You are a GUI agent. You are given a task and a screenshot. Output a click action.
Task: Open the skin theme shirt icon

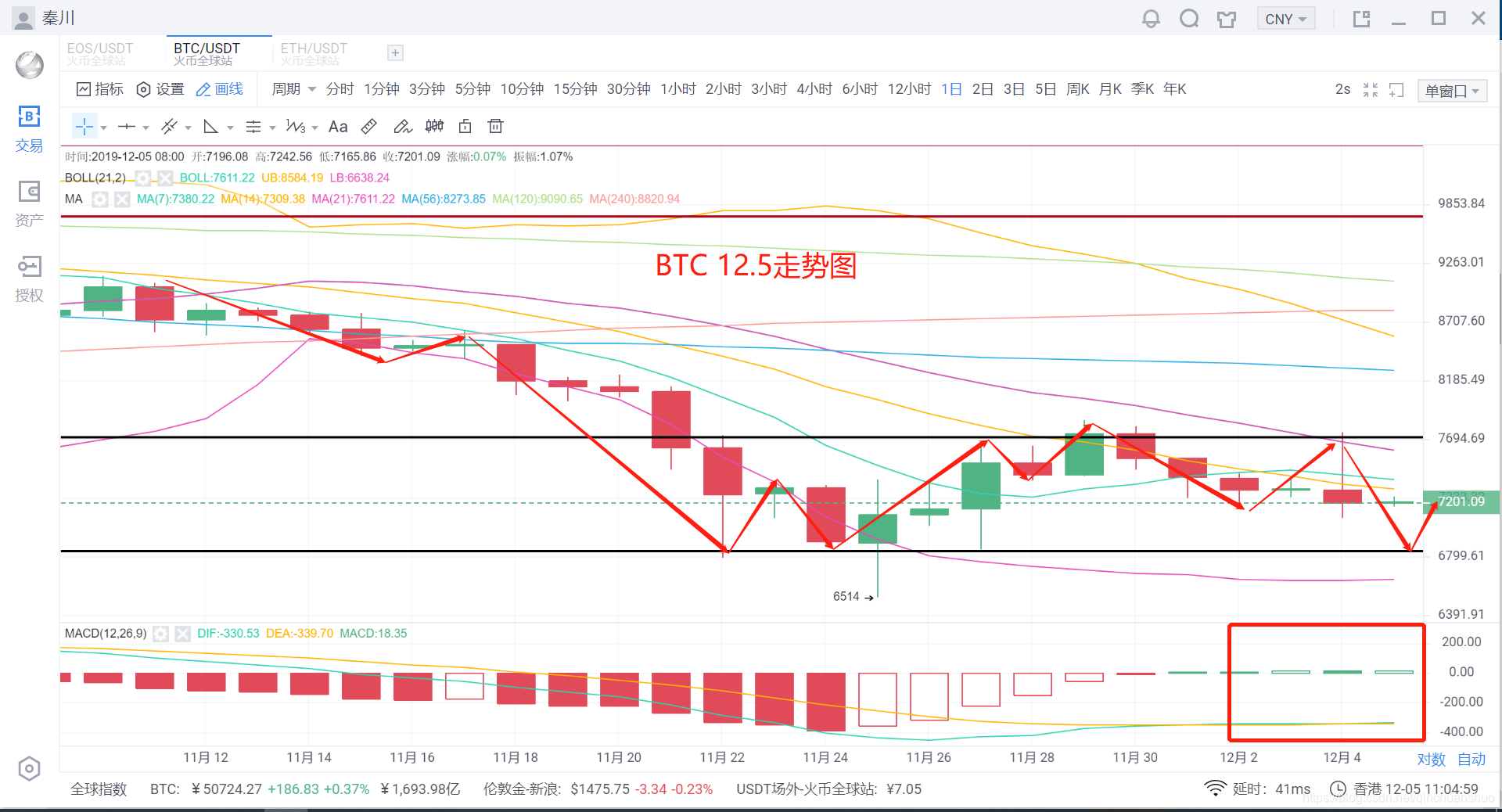[x=1227, y=19]
